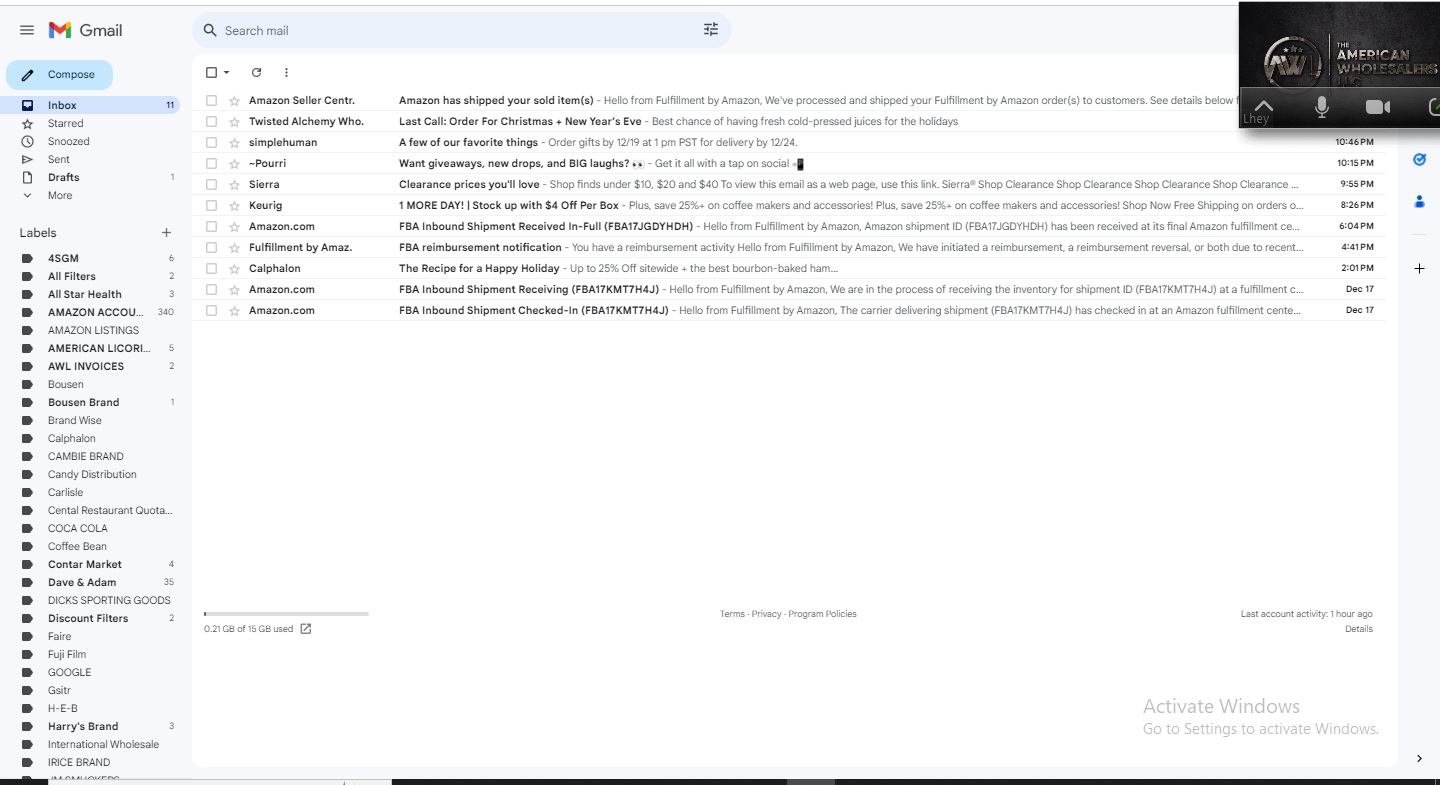Viewport: 1440px width, 785px height.
Task: Open storage management external link icon
Action: point(306,629)
